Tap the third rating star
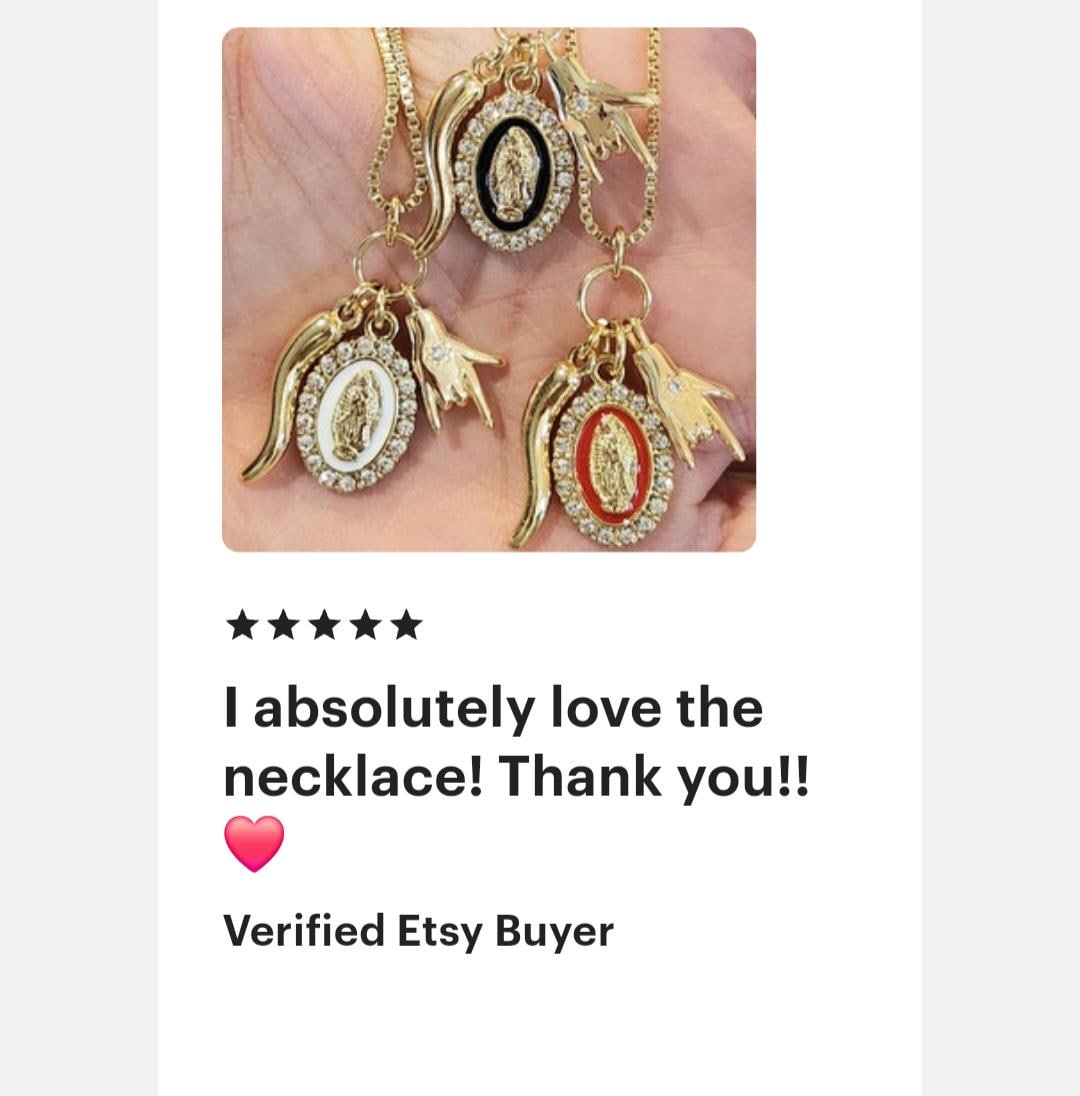Image resolution: width=1080 pixels, height=1096 pixels. tap(324, 624)
